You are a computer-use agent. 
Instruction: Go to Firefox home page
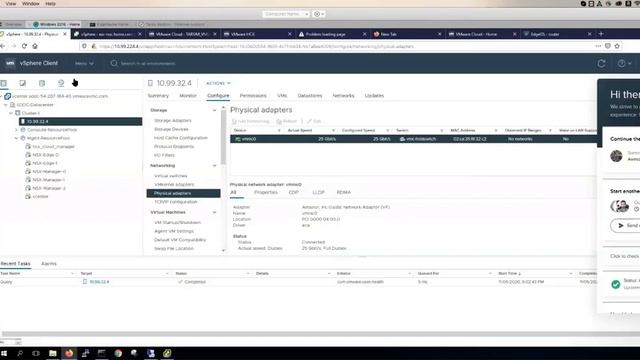pyautogui.click(x=35, y=46)
